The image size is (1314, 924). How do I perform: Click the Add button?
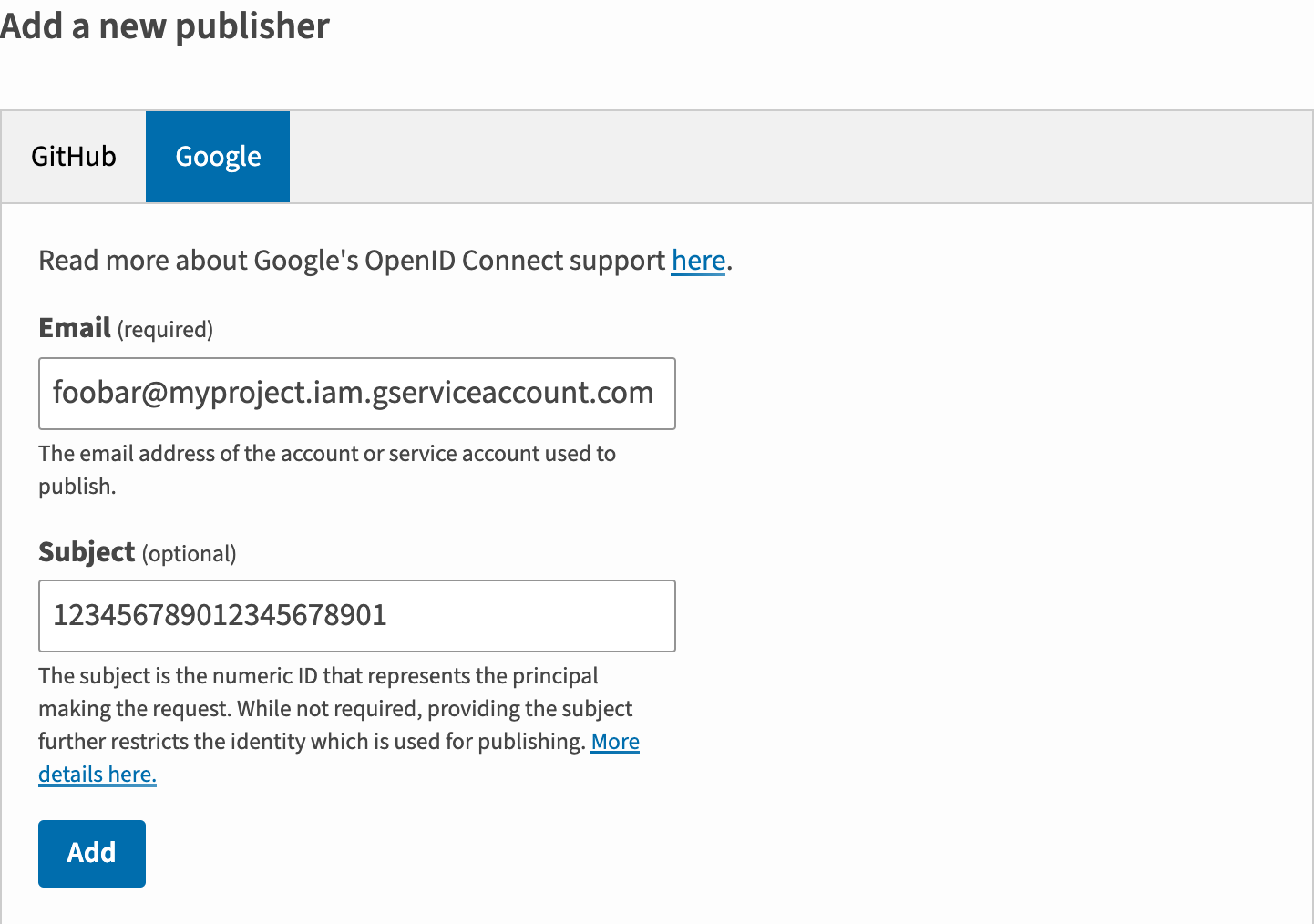92,854
